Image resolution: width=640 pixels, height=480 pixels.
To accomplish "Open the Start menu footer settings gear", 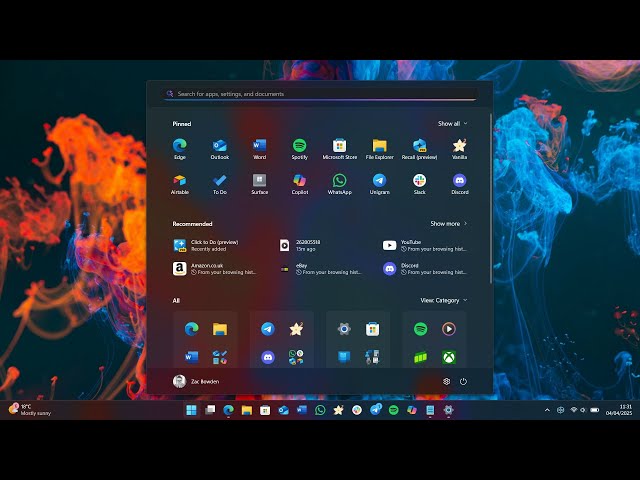I will click(x=447, y=381).
